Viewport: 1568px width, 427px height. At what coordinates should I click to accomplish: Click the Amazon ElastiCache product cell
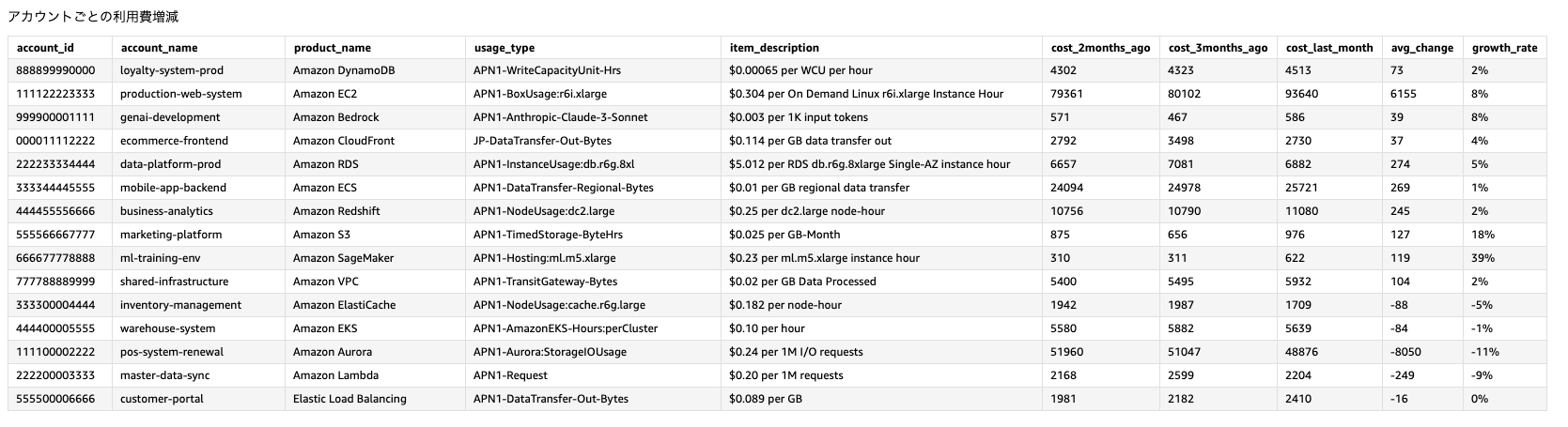[x=344, y=305]
